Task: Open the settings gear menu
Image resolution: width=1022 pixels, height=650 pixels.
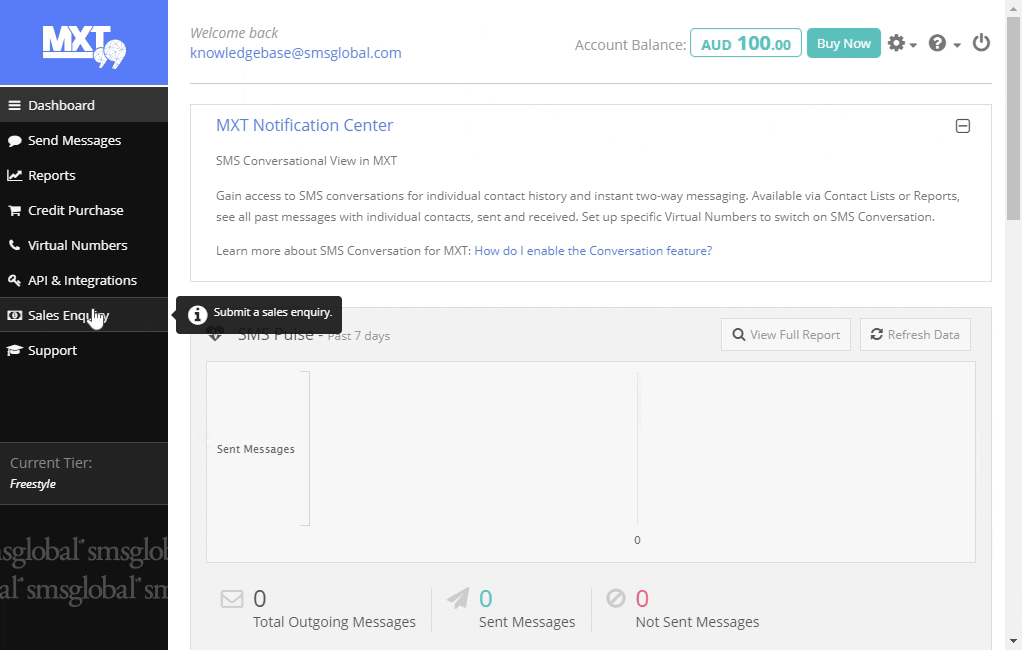Action: pyautogui.click(x=901, y=43)
